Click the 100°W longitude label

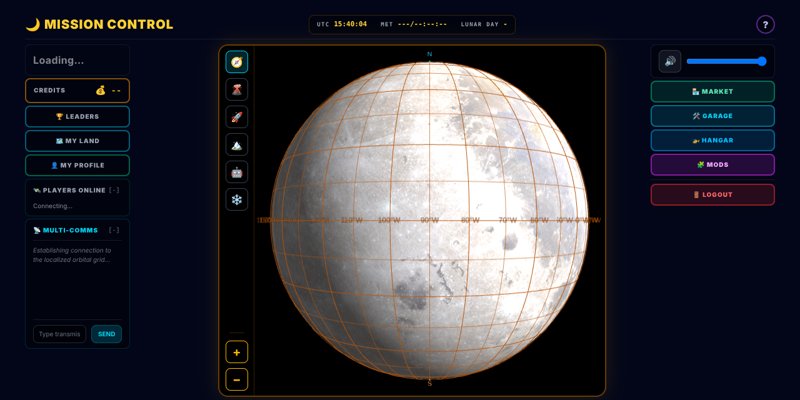pyautogui.click(x=389, y=220)
